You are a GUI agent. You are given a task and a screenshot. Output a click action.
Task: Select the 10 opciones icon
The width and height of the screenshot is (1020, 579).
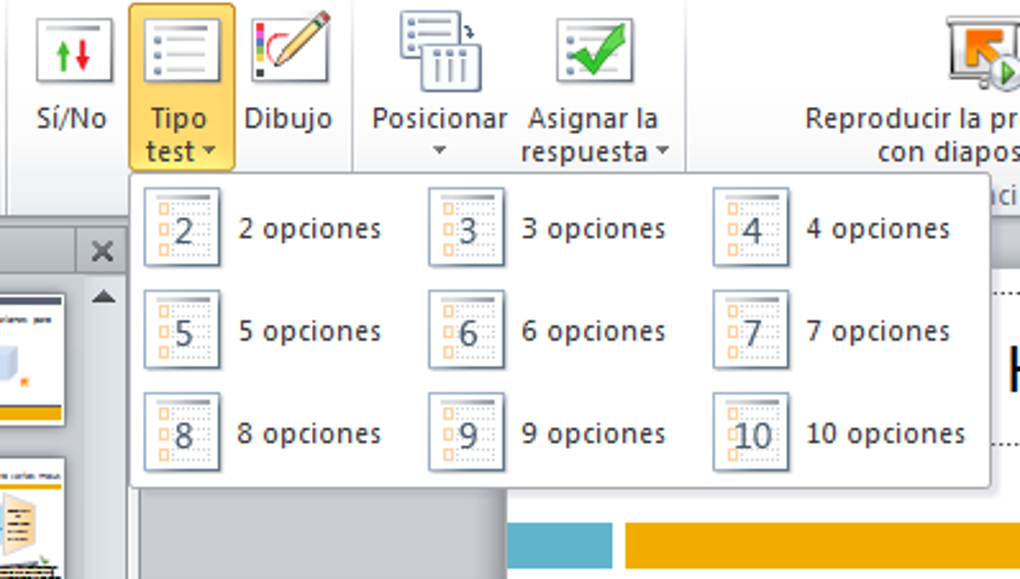751,432
